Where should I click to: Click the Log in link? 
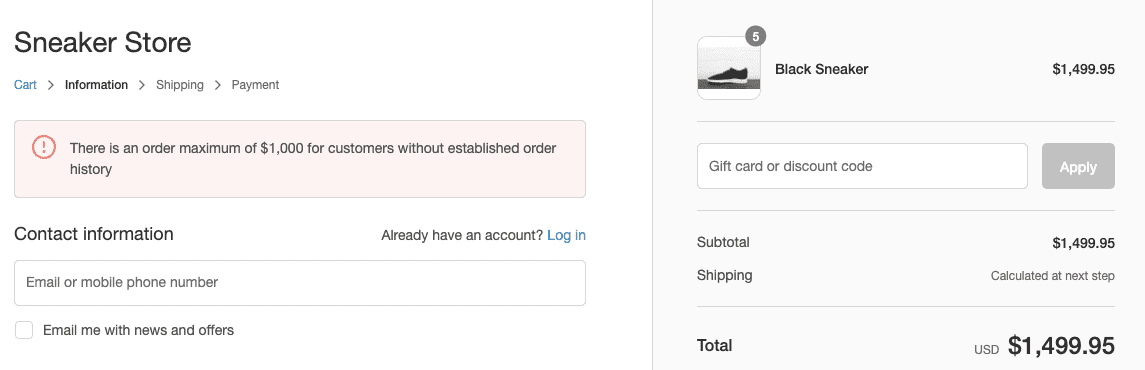tap(566, 235)
